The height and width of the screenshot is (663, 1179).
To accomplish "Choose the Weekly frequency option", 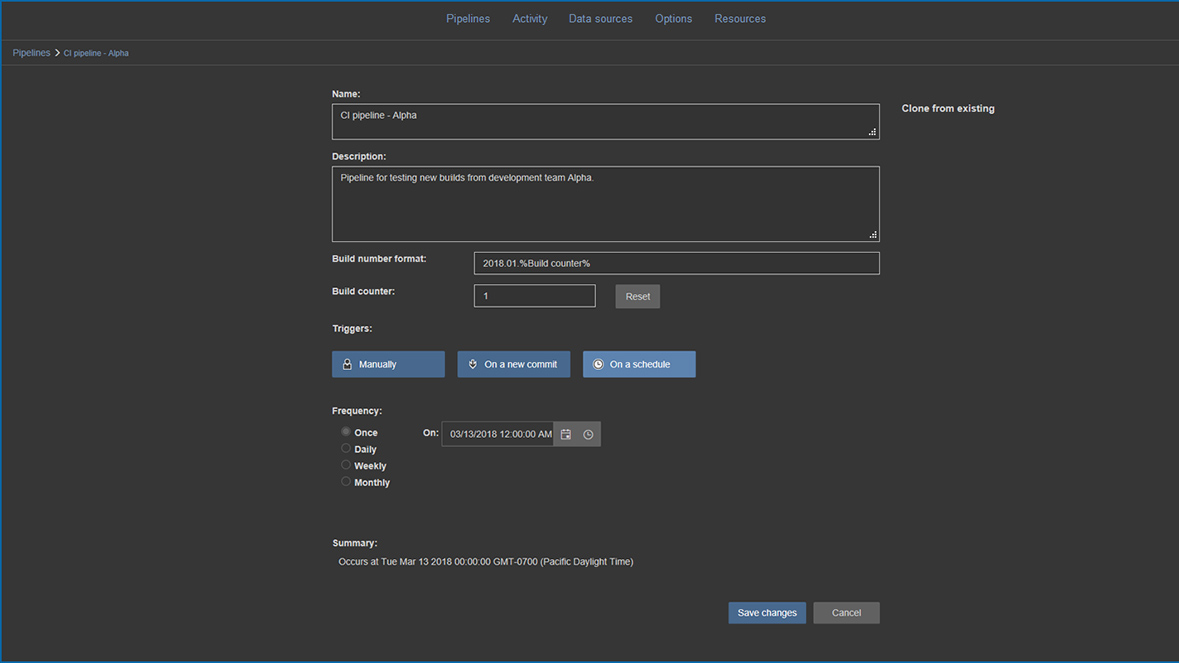I will (x=346, y=465).
